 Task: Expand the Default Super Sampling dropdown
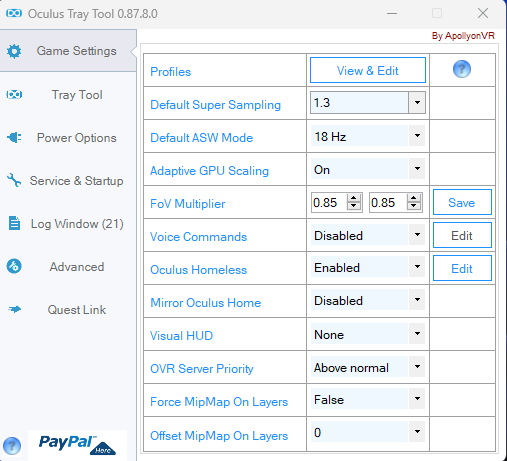417,102
